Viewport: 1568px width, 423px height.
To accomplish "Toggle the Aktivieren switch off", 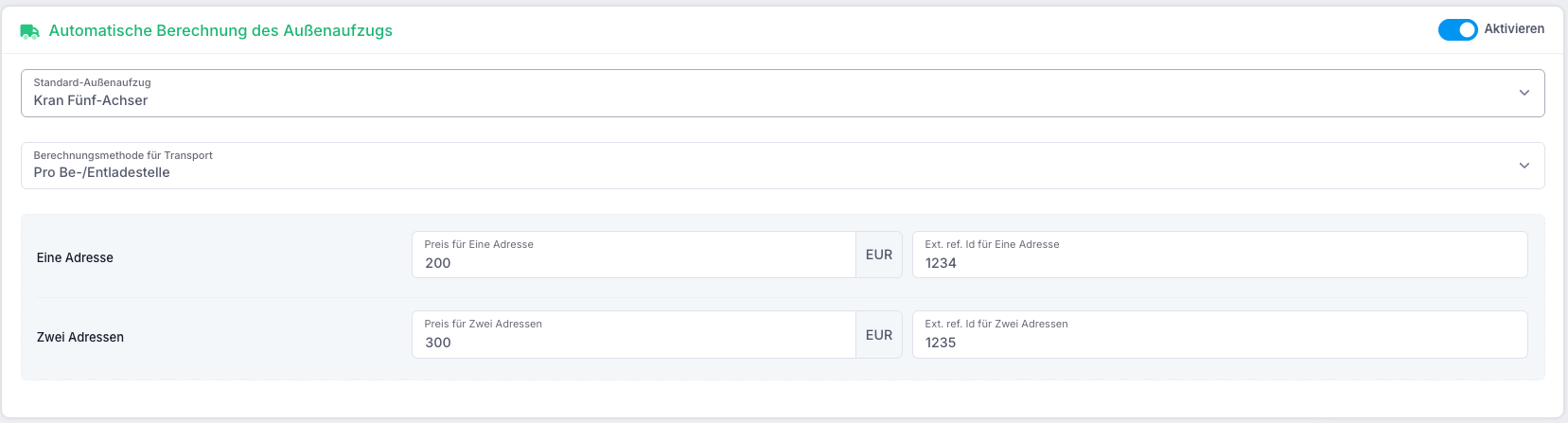I will [x=1457, y=29].
